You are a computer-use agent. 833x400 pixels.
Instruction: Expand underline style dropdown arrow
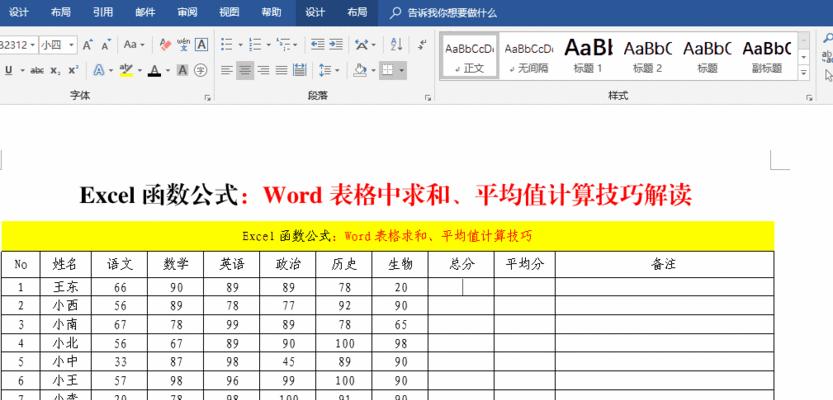[22, 70]
